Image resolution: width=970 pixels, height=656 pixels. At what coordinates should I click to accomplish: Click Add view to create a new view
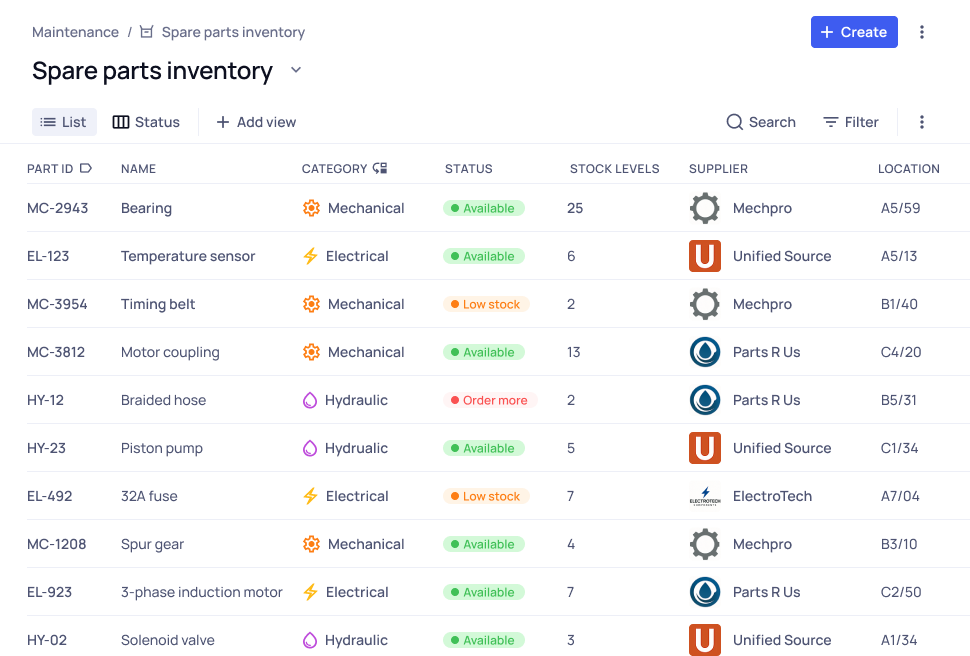pos(256,122)
